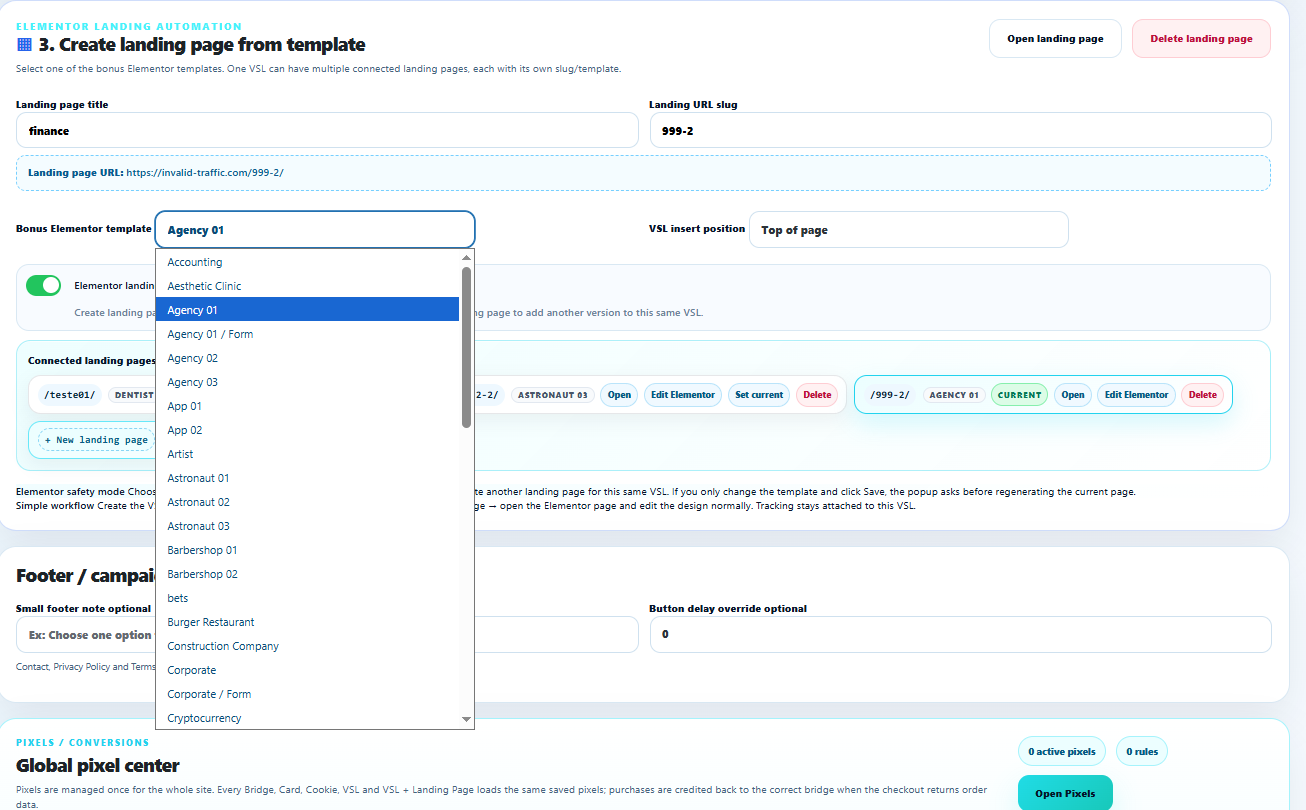Screen dimensions: 1306x810
Task: Choose Corporate template option
Action: tap(307, 670)
